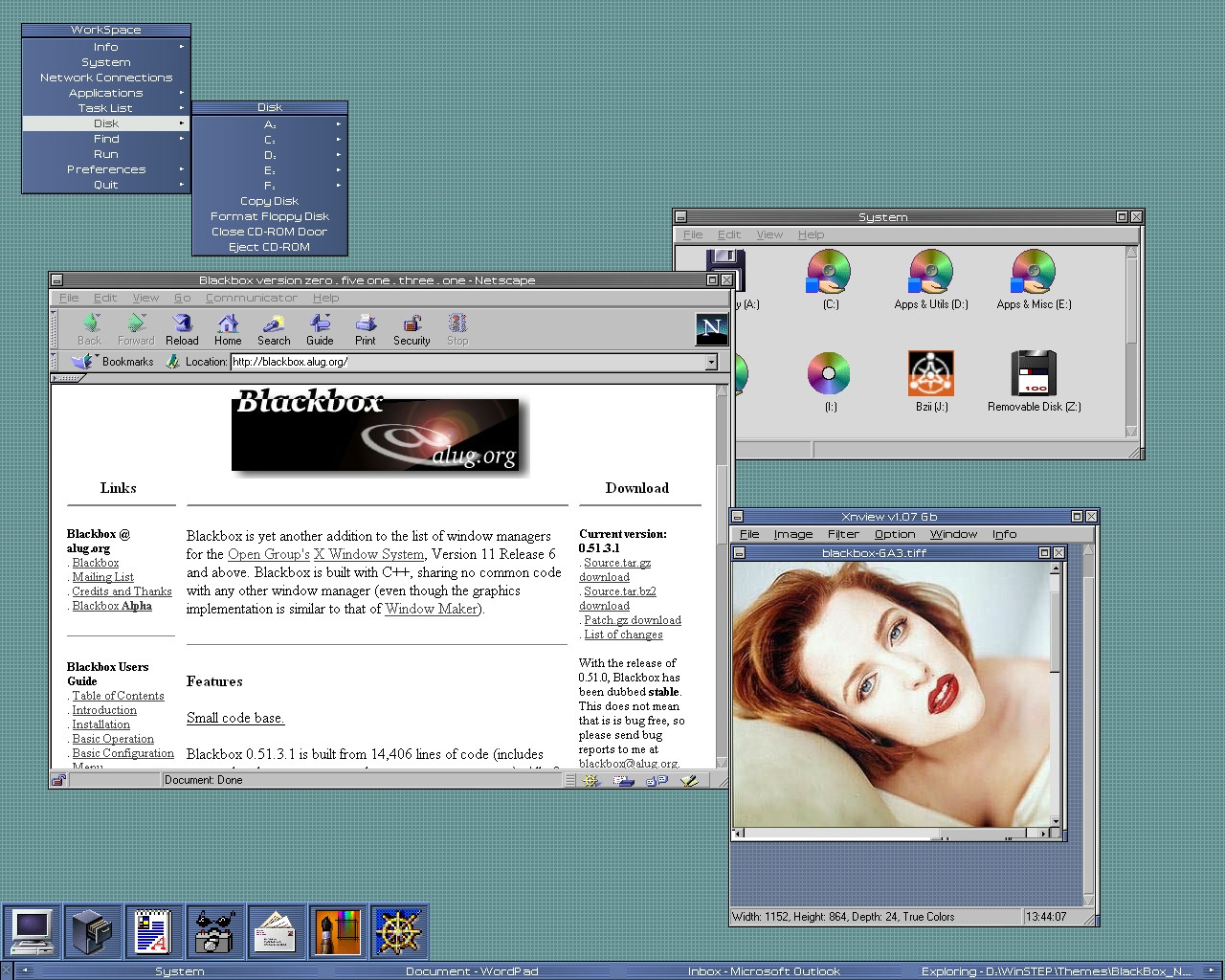The image size is (1225, 980).
Task: Open Netscape Search toolbar button
Action: [274, 329]
